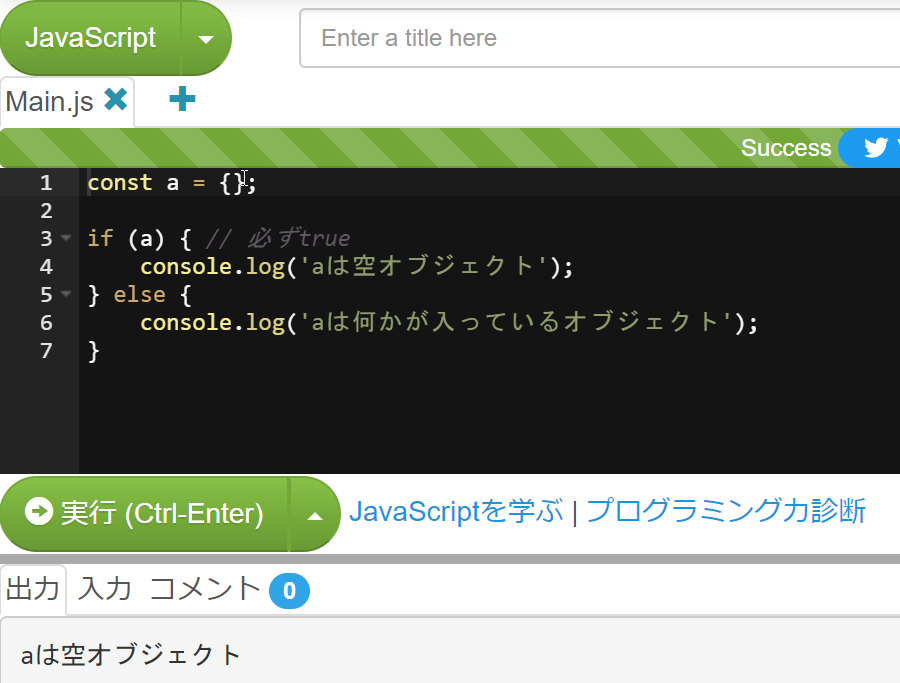The image size is (900, 683).
Task: Click line number 6 in gutter
Action: 46,323
